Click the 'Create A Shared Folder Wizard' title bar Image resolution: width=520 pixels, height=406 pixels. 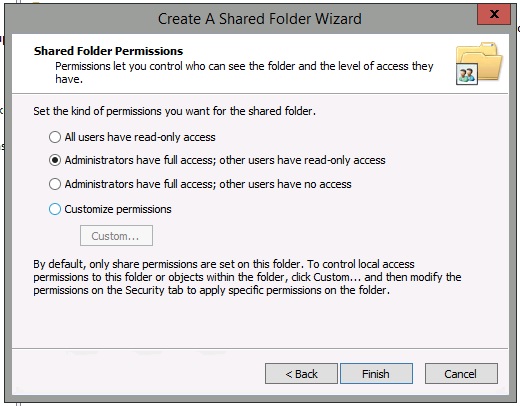(x=260, y=19)
